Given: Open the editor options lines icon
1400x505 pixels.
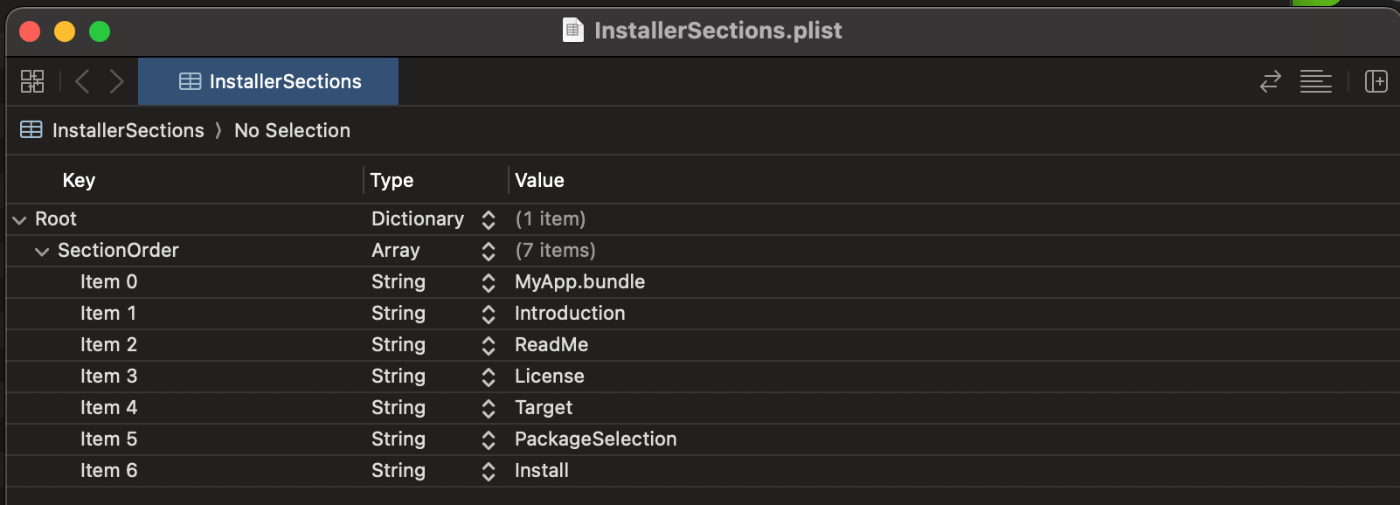Looking at the screenshot, I should (1315, 82).
